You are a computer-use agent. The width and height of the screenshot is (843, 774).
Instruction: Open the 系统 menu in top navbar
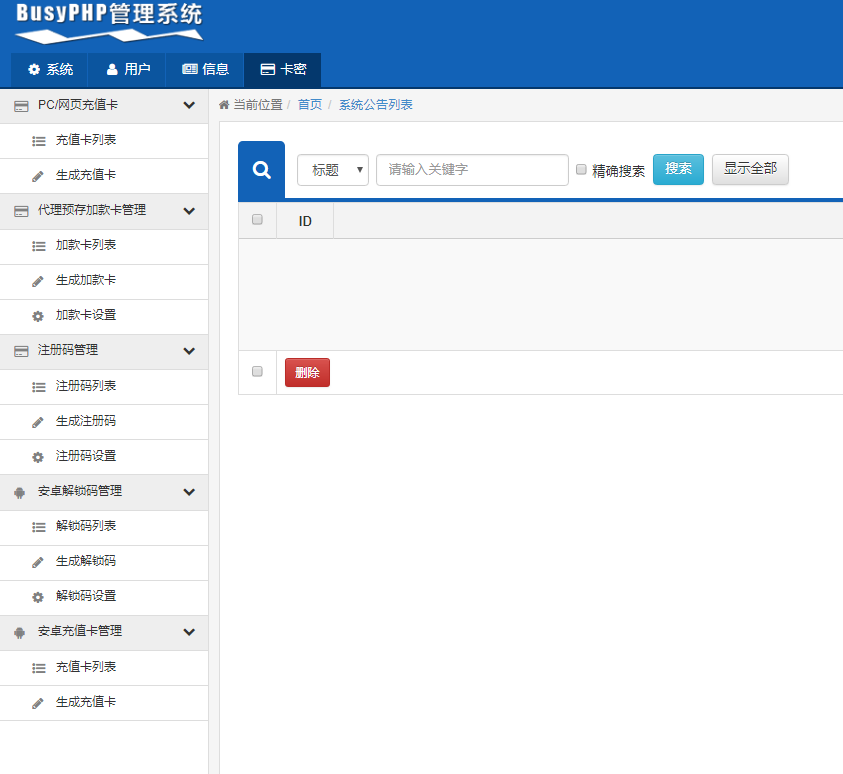[49, 70]
